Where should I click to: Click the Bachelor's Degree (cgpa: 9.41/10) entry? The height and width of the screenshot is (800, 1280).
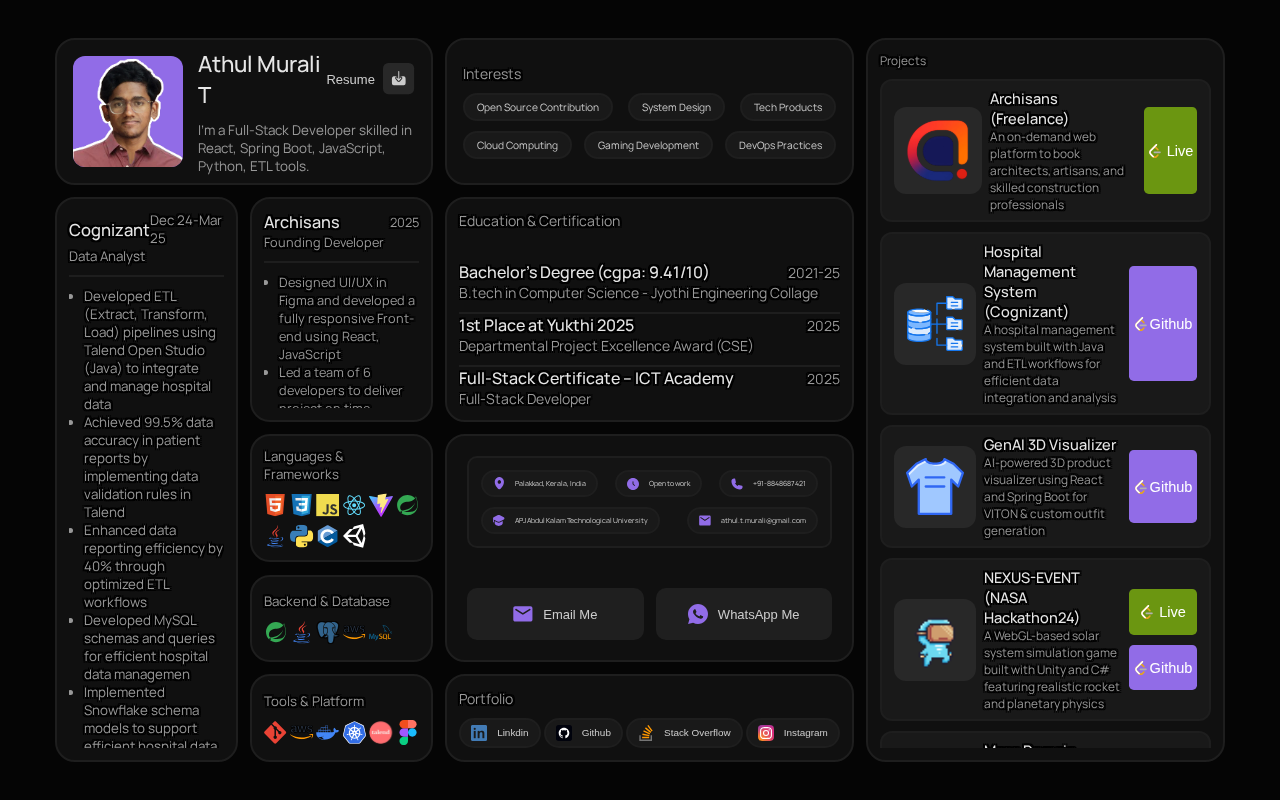(649, 282)
